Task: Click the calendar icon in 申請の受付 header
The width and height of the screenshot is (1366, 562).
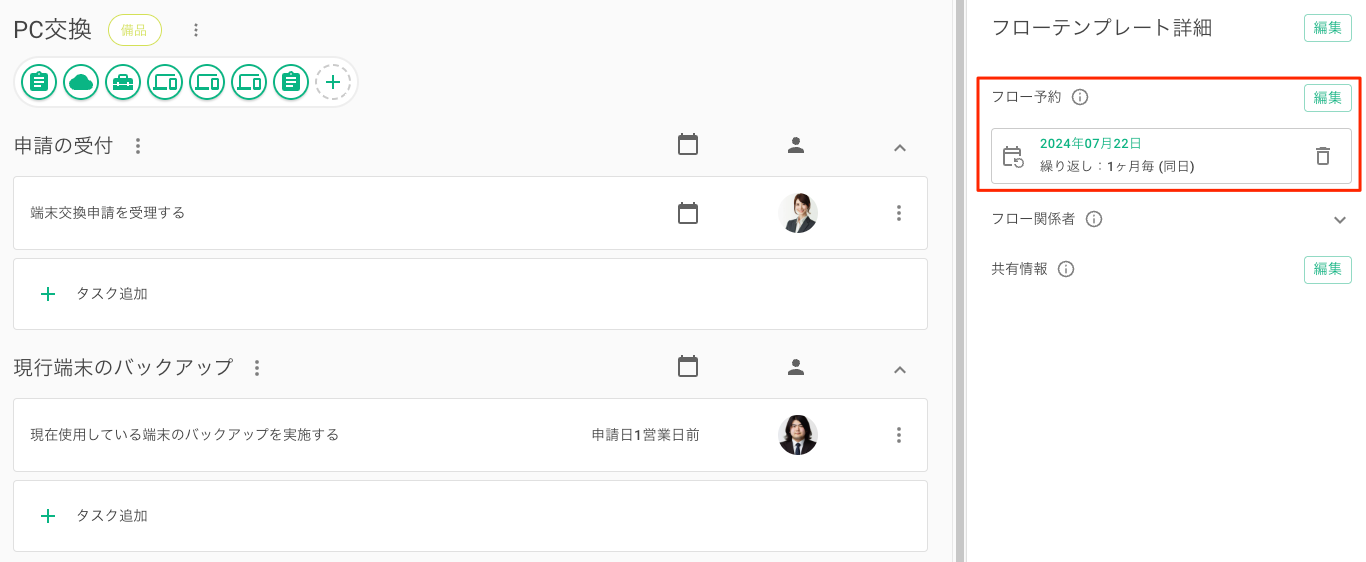Action: pyautogui.click(x=688, y=145)
